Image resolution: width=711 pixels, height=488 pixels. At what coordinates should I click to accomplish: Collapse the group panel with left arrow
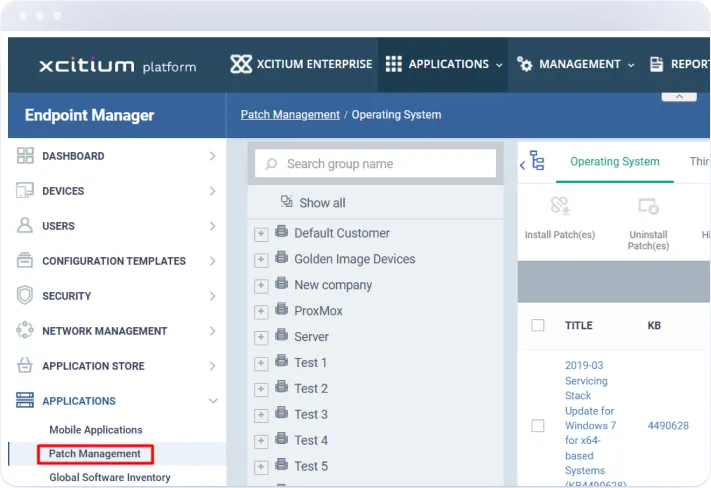point(522,165)
